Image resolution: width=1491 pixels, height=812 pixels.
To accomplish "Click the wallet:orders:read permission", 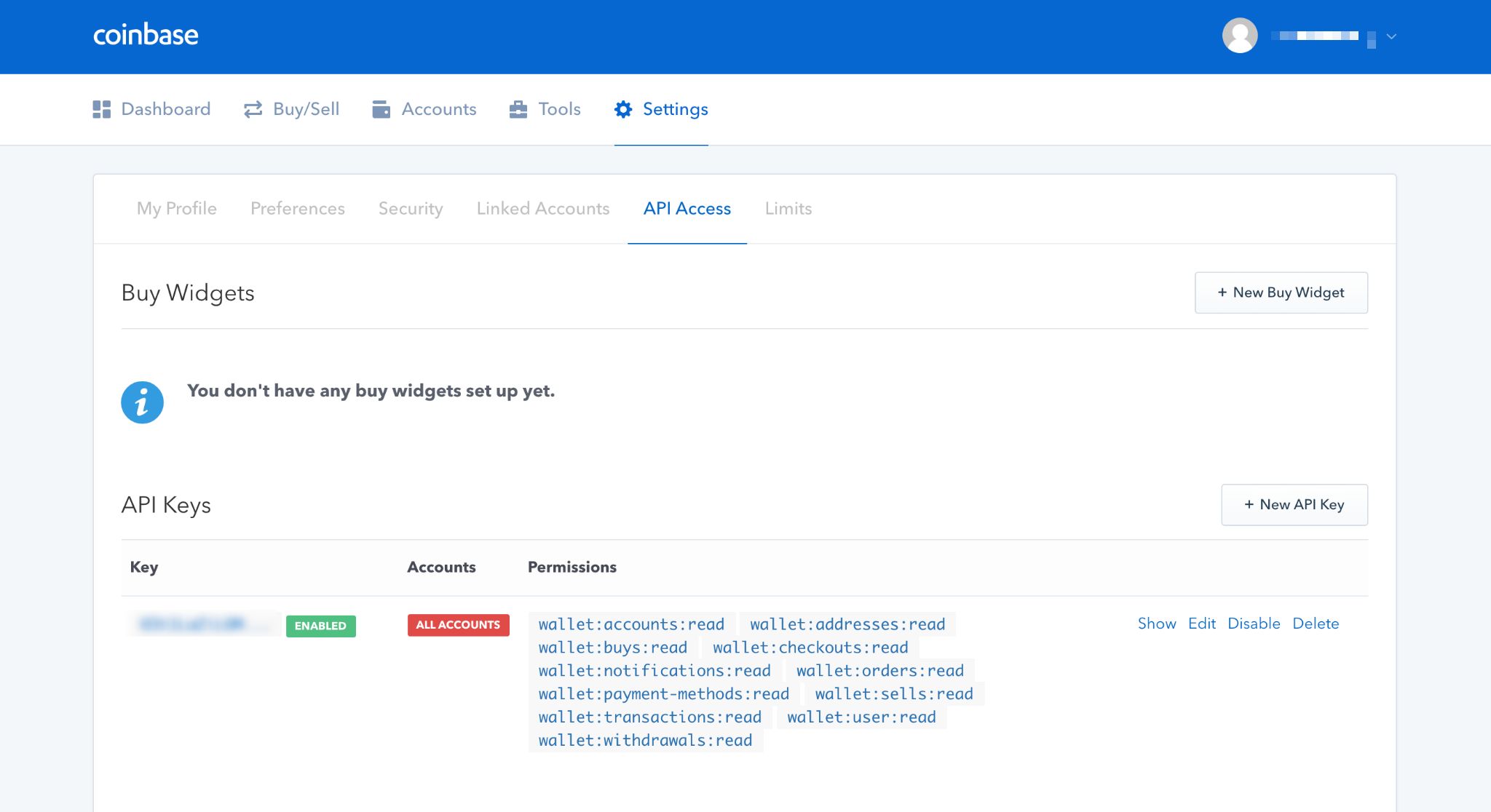I will tap(880, 671).
